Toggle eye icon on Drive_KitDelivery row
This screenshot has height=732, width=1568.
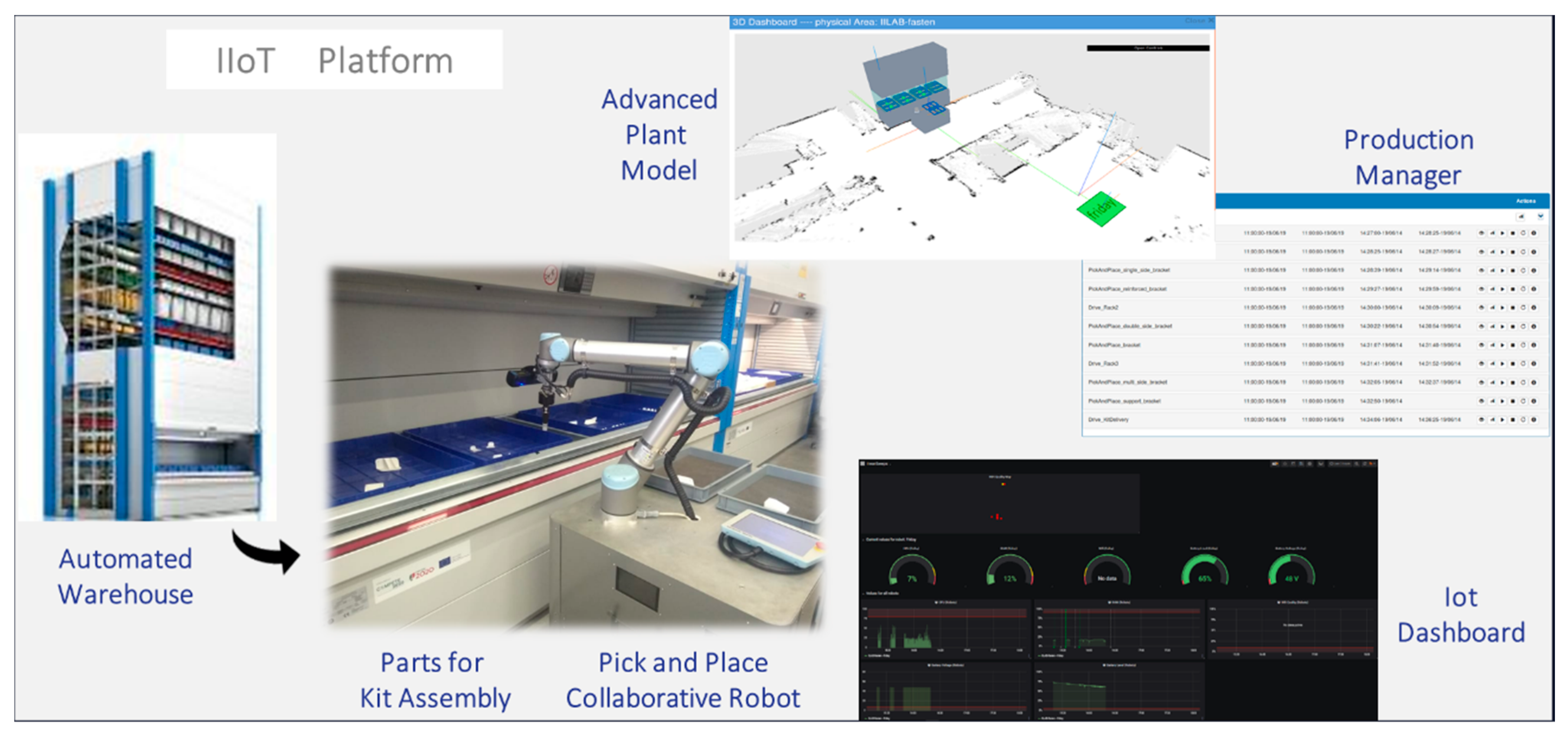click(1481, 420)
